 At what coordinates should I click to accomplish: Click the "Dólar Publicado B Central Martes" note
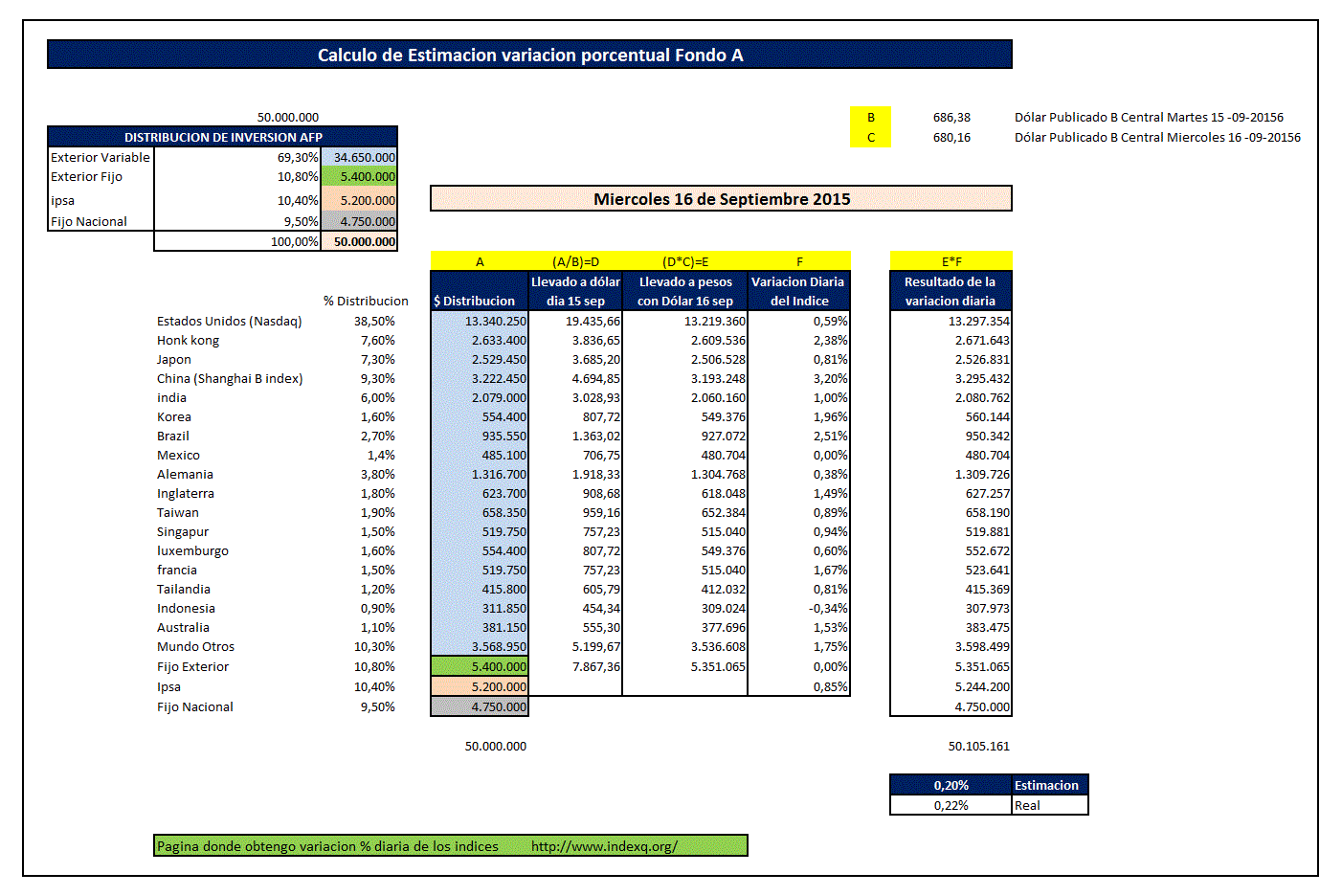click(x=1149, y=118)
